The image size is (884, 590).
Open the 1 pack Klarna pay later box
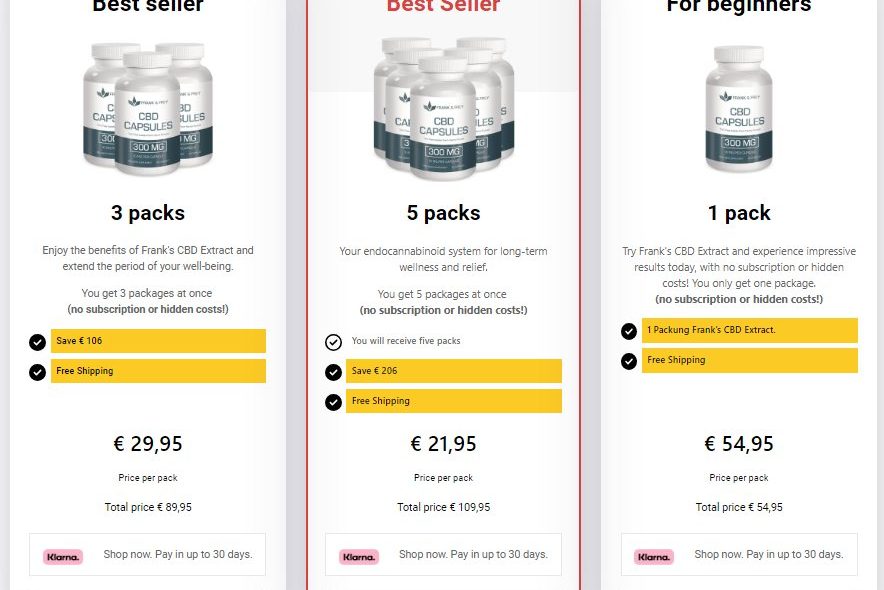[739, 554]
